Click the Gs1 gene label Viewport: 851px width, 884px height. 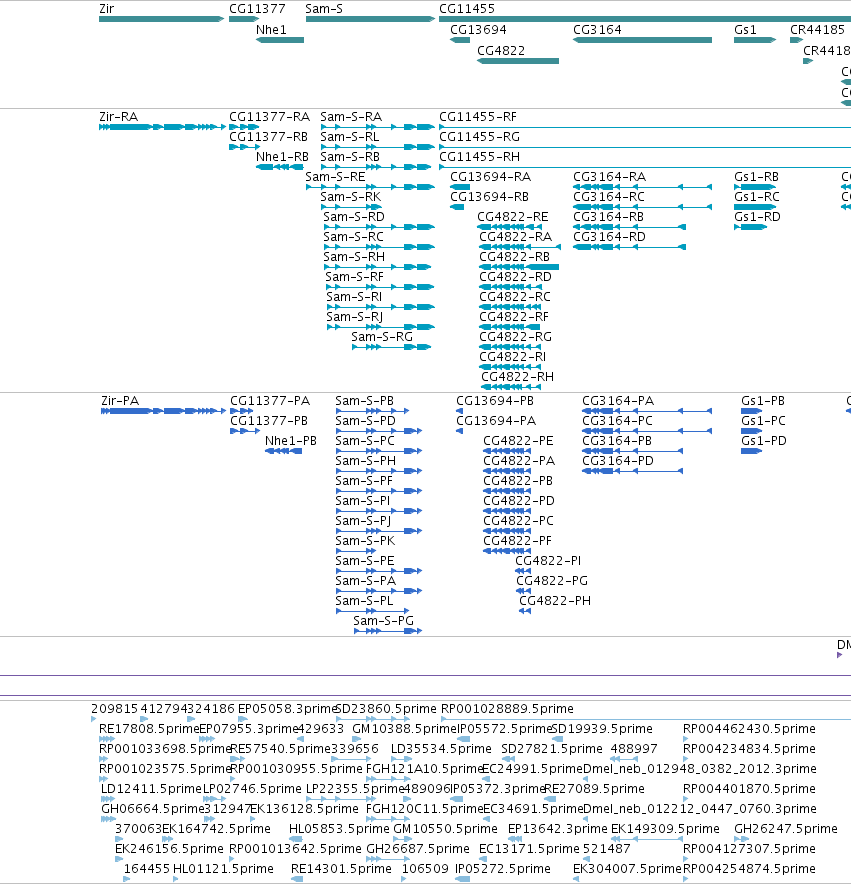coord(745,29)
